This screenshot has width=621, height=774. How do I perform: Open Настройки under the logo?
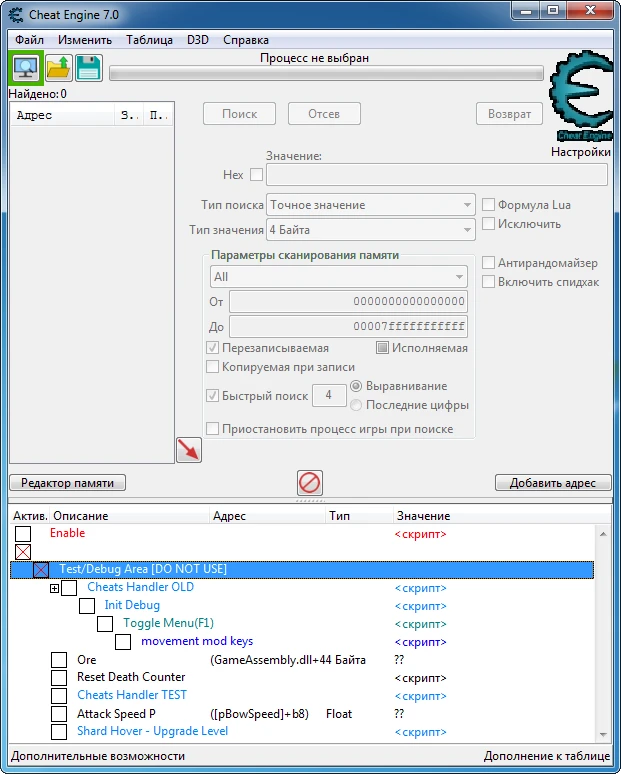pyautogui.click(x=581, y=152)
